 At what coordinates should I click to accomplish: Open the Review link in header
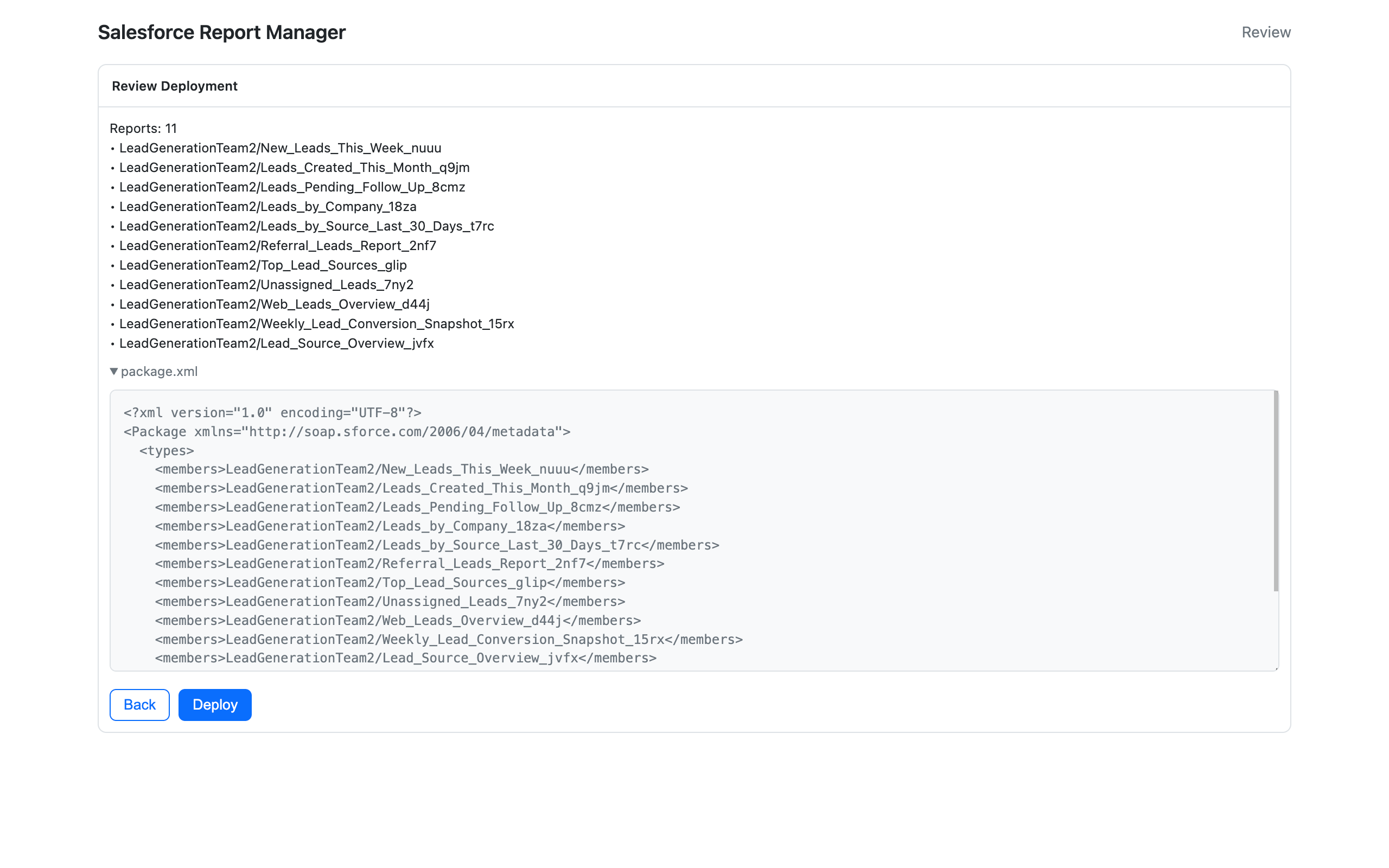coord(1266,32)
